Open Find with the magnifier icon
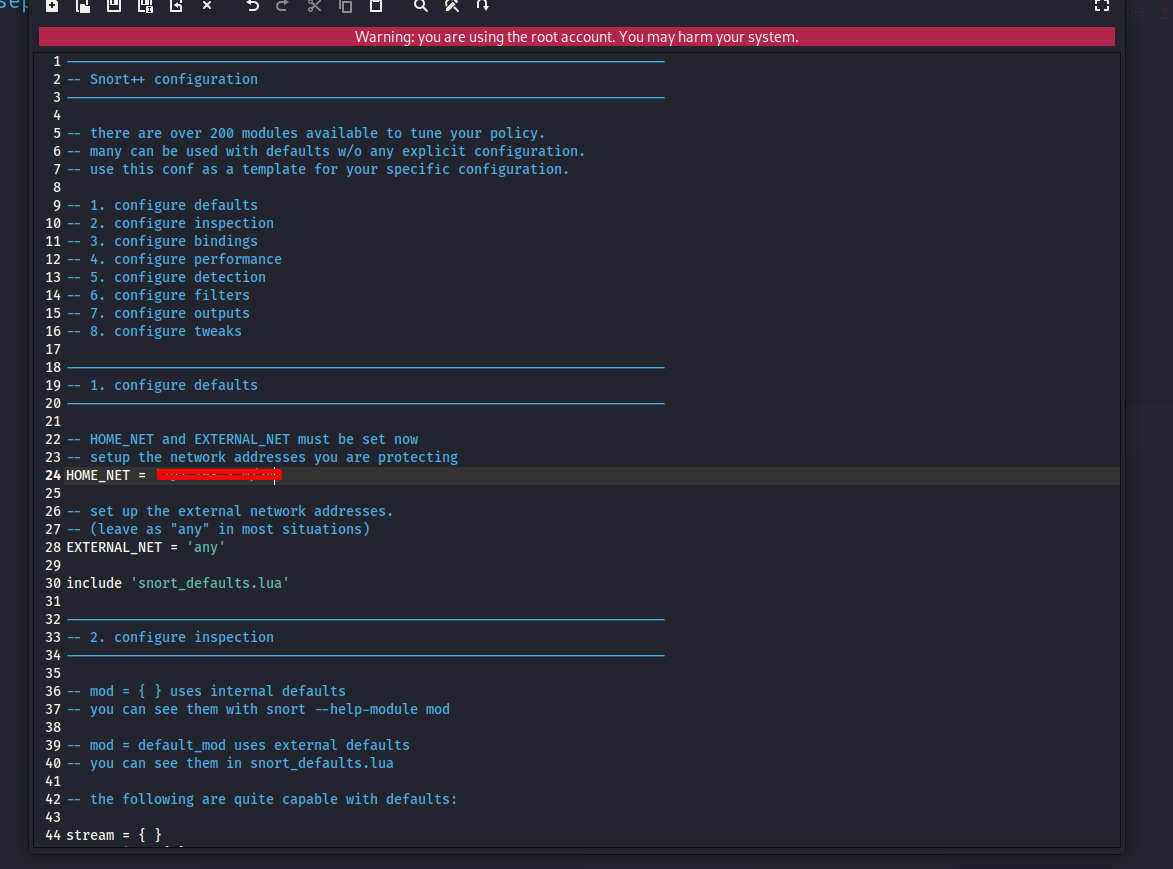The height and width of the screenshot is (869, 1173). click(421, 6)
